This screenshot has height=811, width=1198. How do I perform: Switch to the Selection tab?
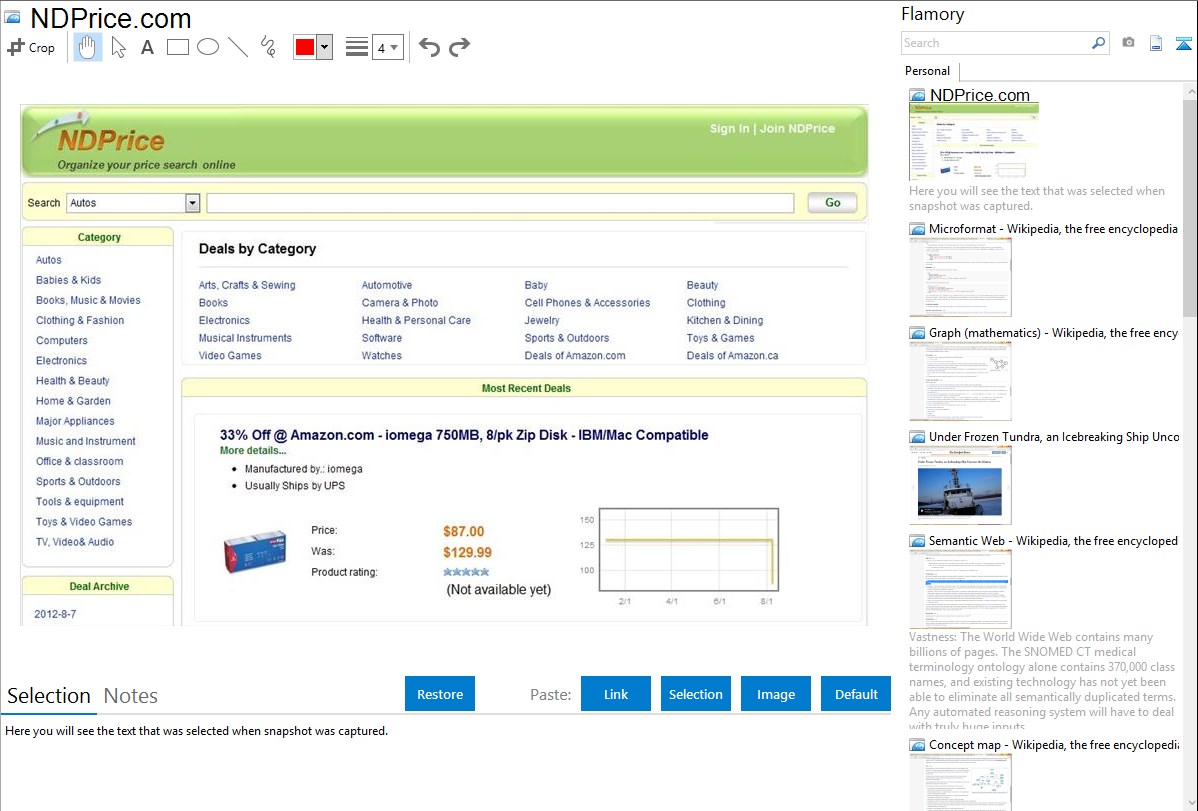49,696
